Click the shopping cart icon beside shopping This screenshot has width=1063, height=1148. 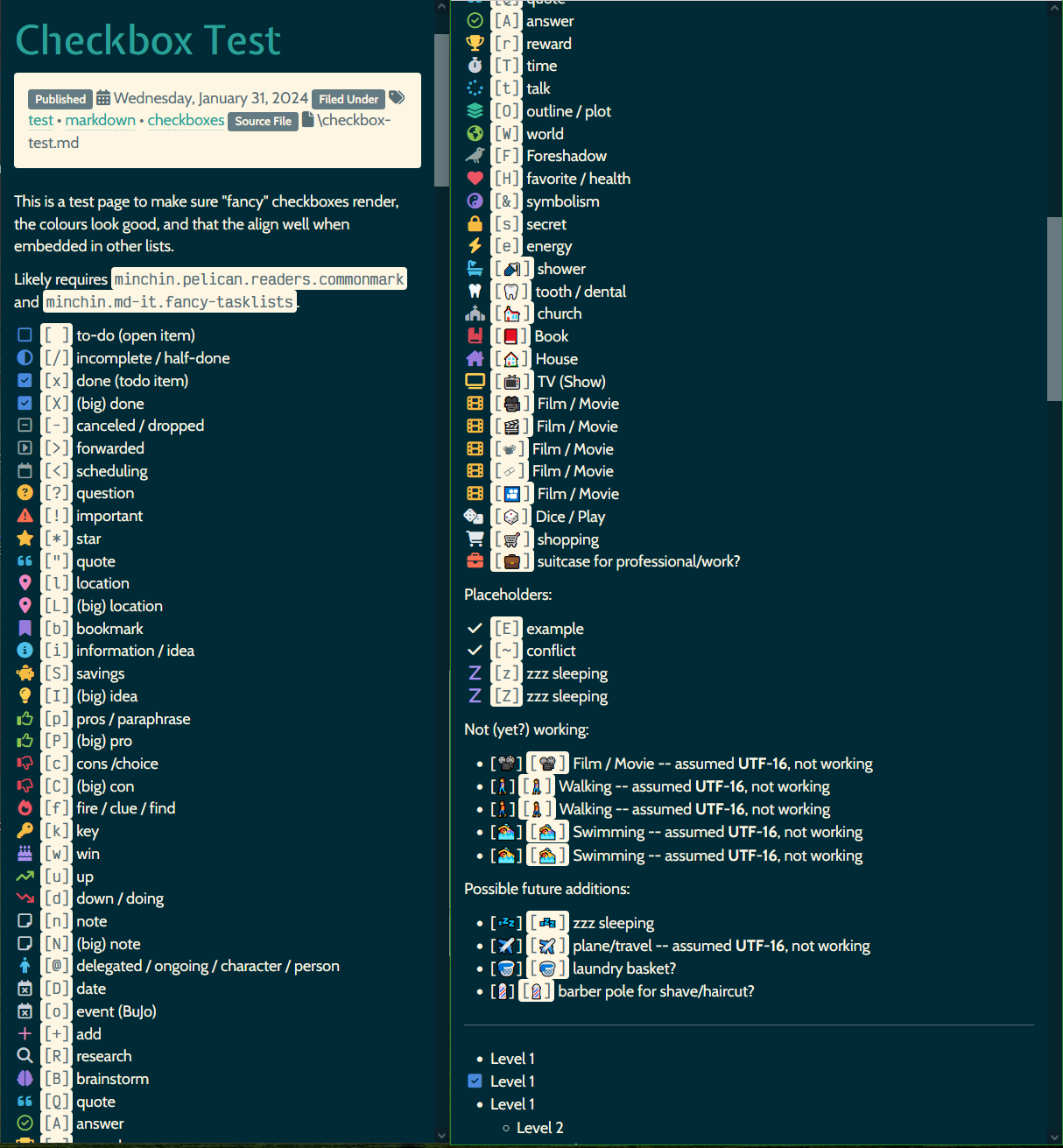point(475,539)
